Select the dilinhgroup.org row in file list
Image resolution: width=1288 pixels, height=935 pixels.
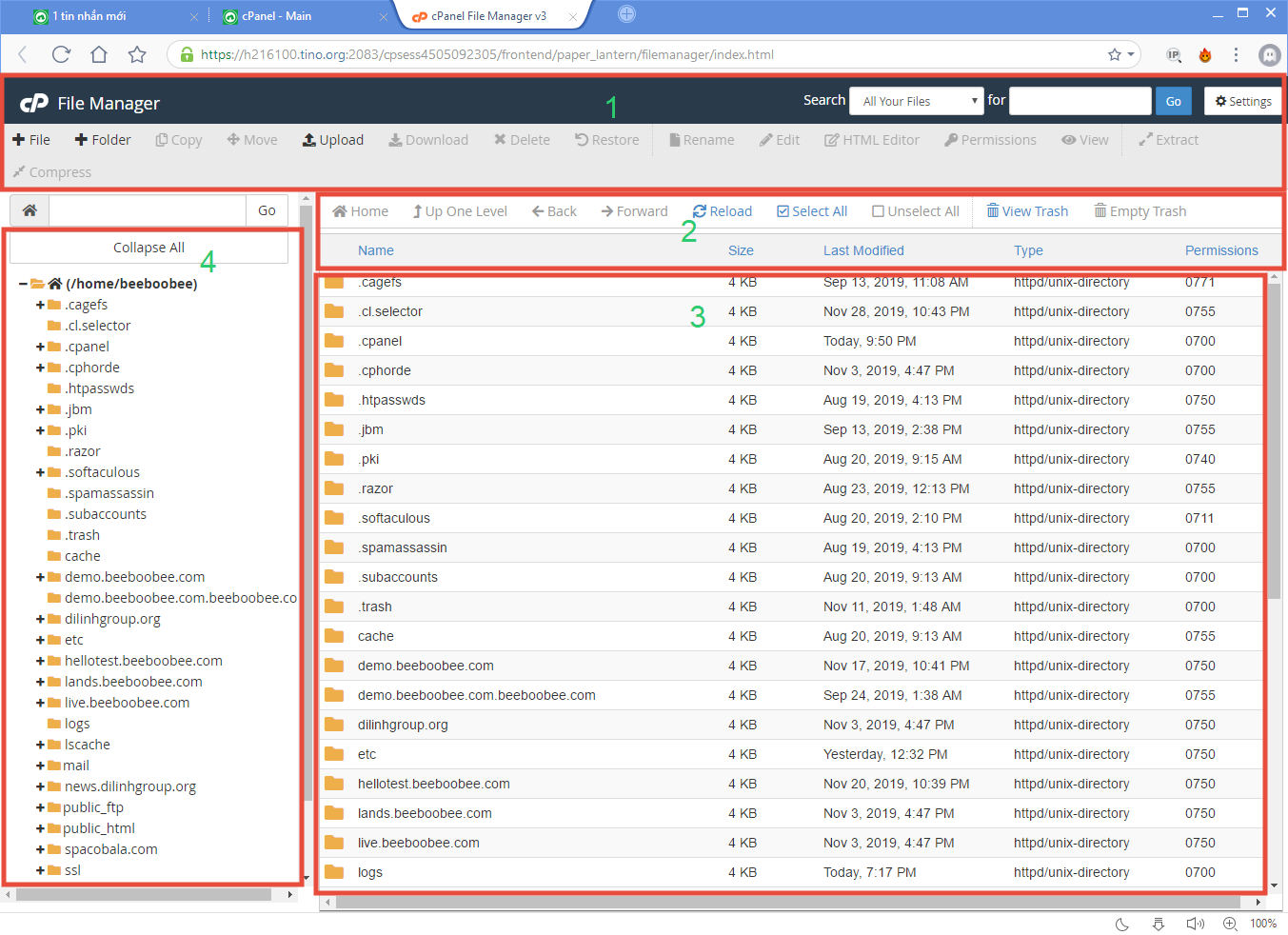[x=792, y=725]
